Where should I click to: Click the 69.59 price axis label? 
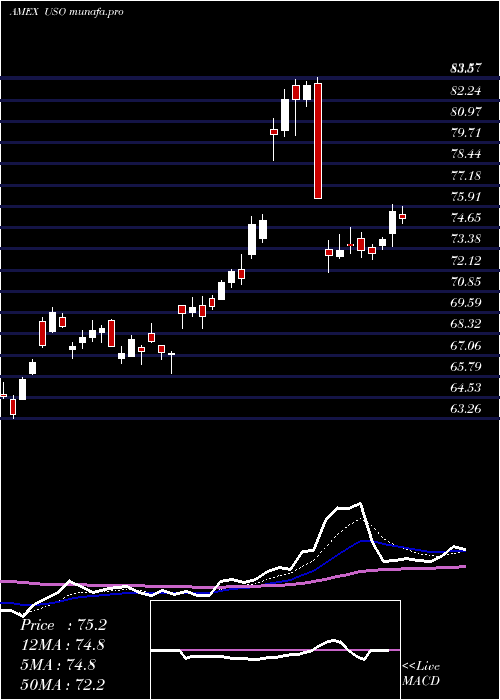coord(466,303)
